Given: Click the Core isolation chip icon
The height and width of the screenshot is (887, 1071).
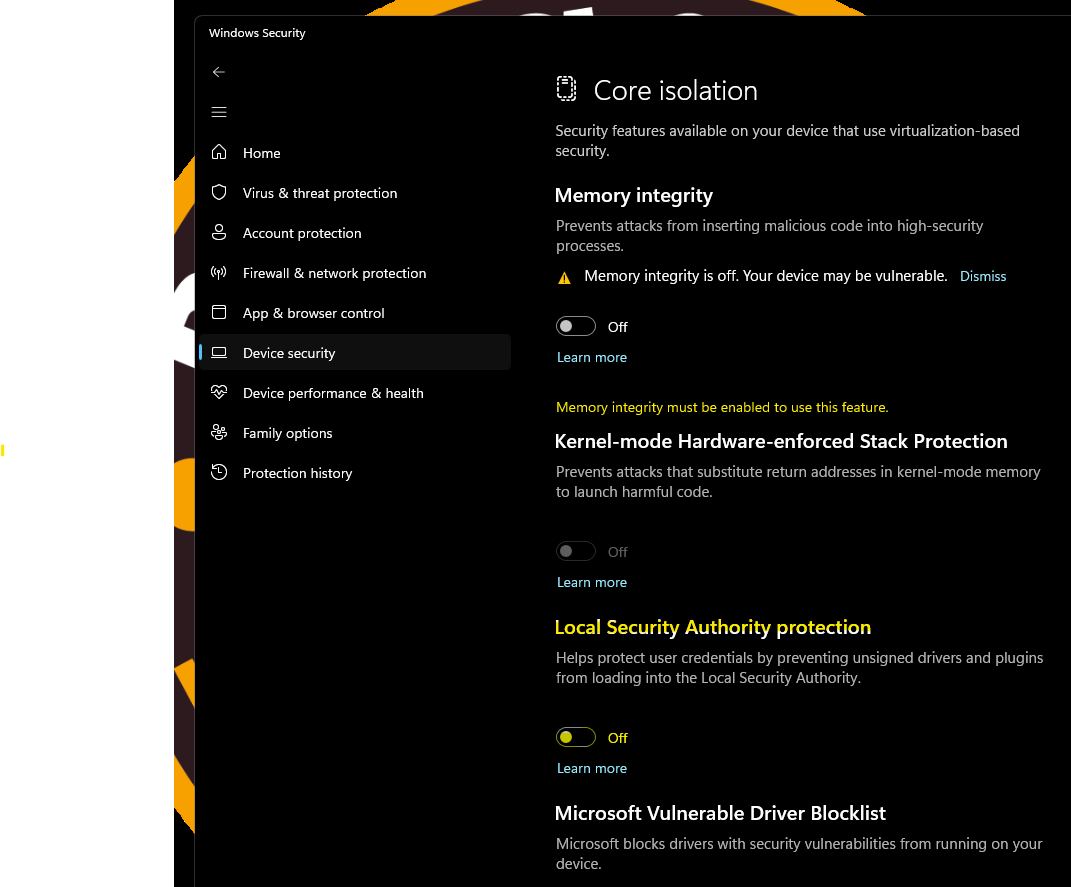Looking at the screenshot, I should tap(566, 89).
